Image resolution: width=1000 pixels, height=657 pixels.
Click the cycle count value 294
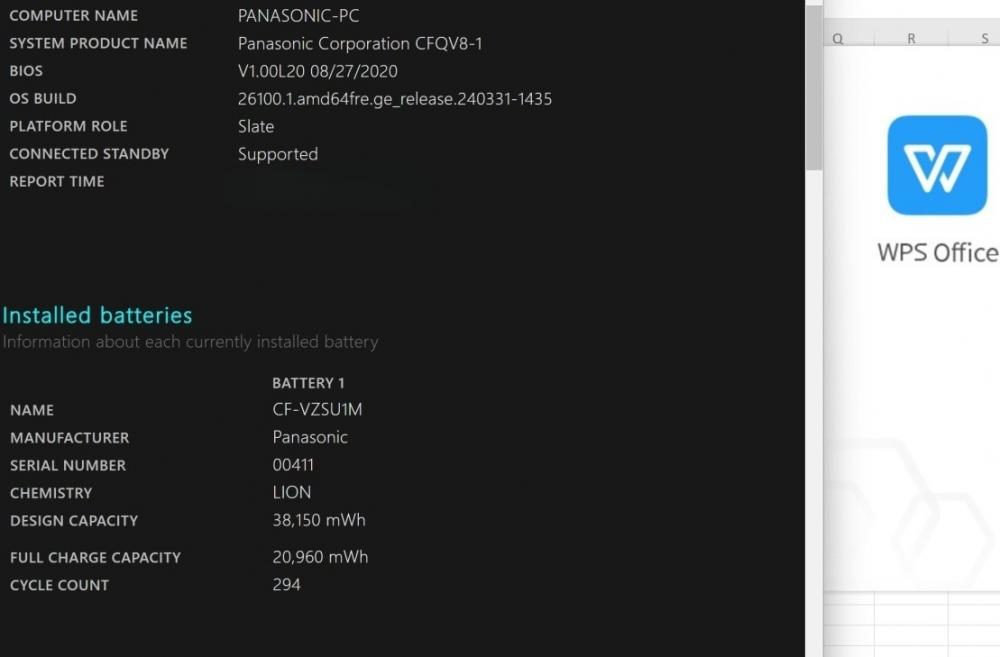tap(286, 584)
